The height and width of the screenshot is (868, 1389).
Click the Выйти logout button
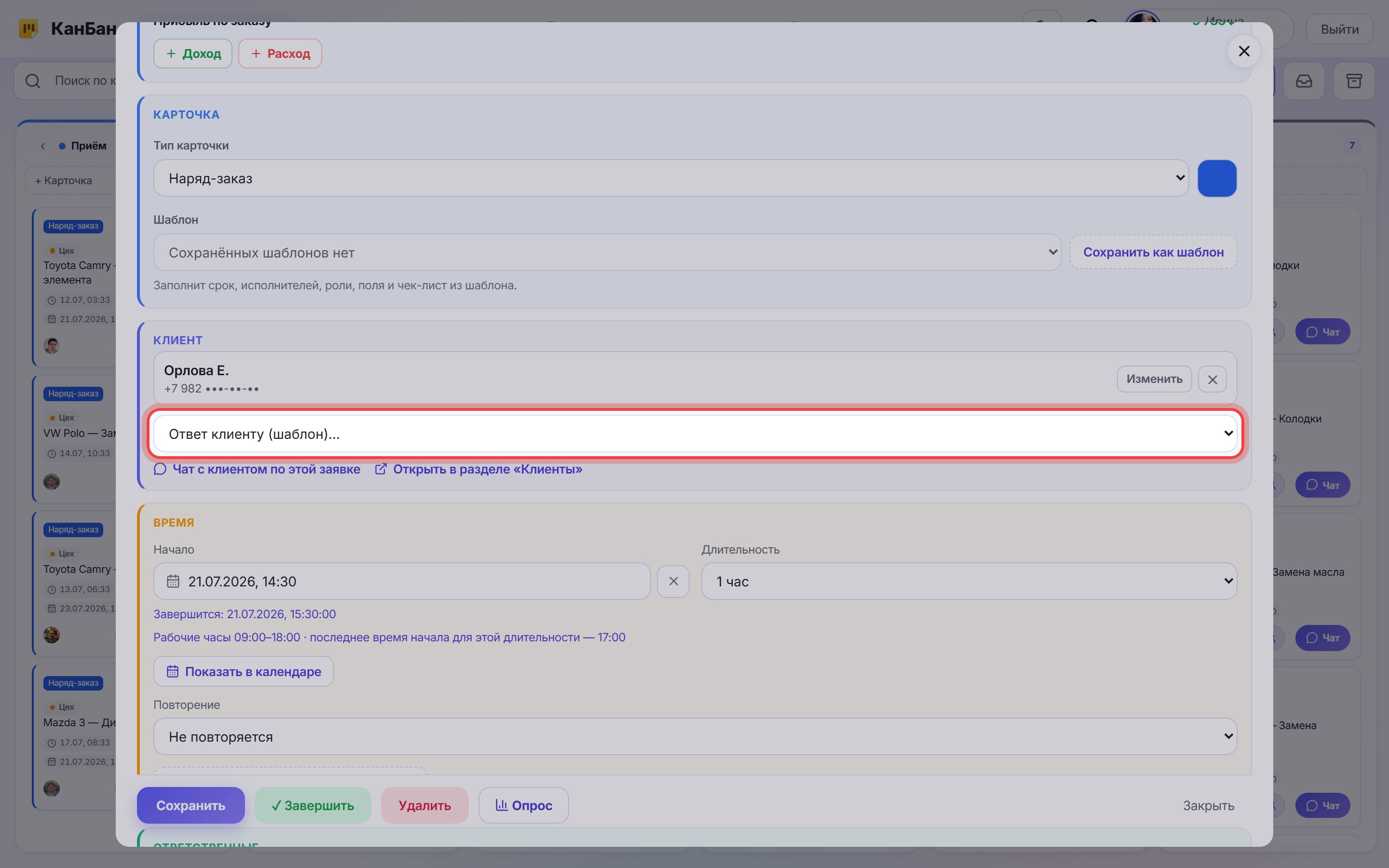(1340, 29)
